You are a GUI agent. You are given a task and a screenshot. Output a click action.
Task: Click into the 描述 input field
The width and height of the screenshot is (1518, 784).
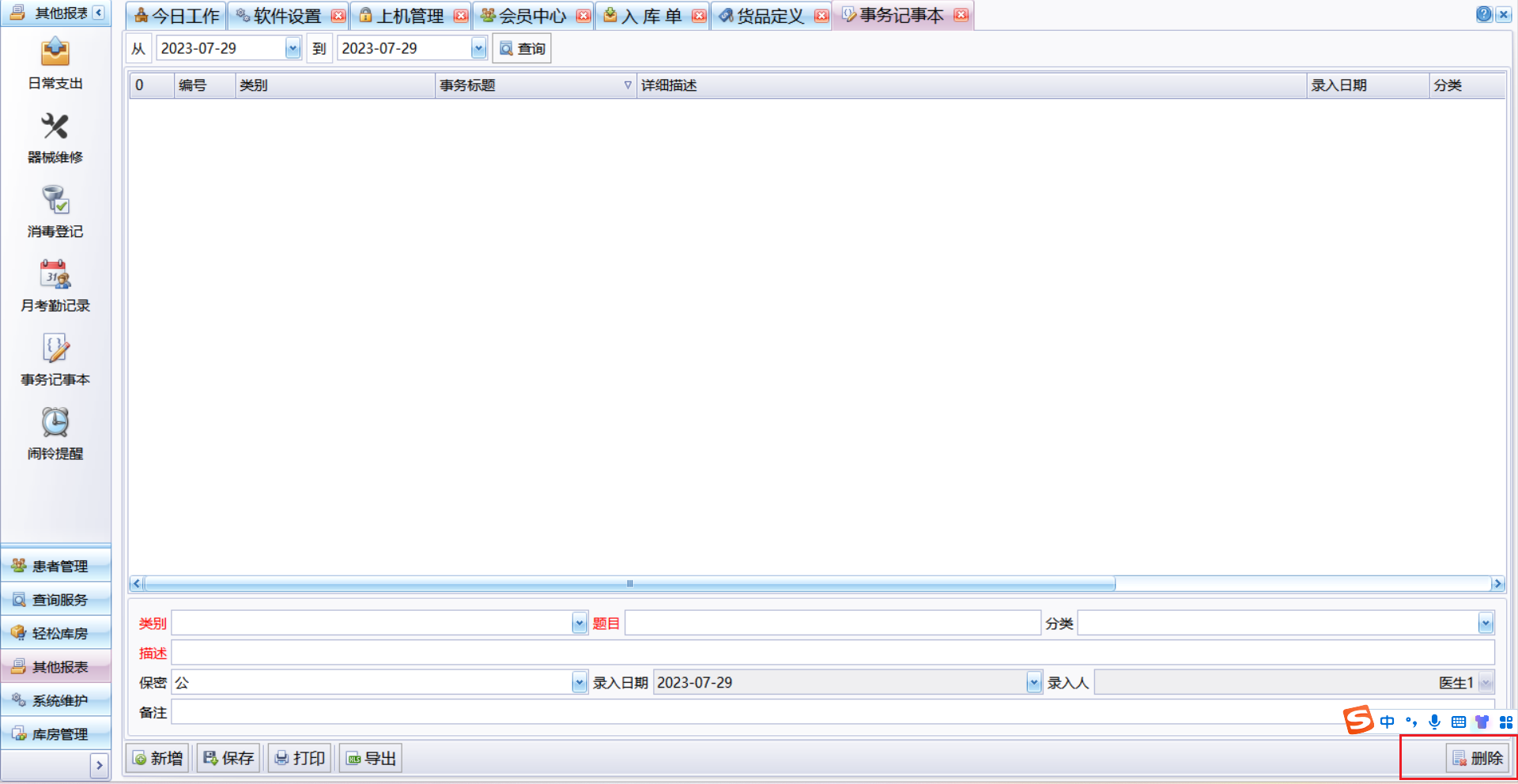(833, 653)
